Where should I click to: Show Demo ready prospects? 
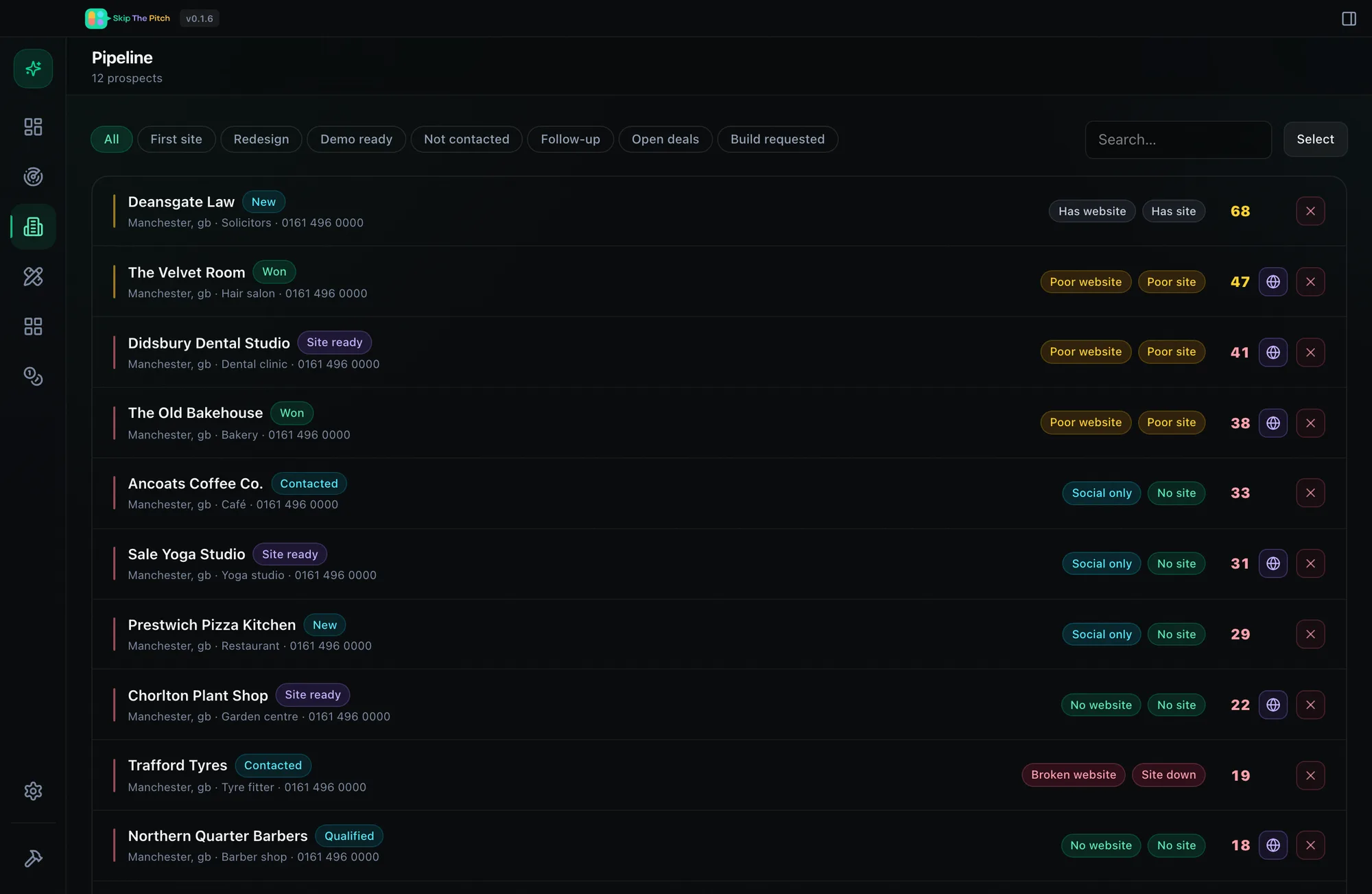click(x=356, y=139)
